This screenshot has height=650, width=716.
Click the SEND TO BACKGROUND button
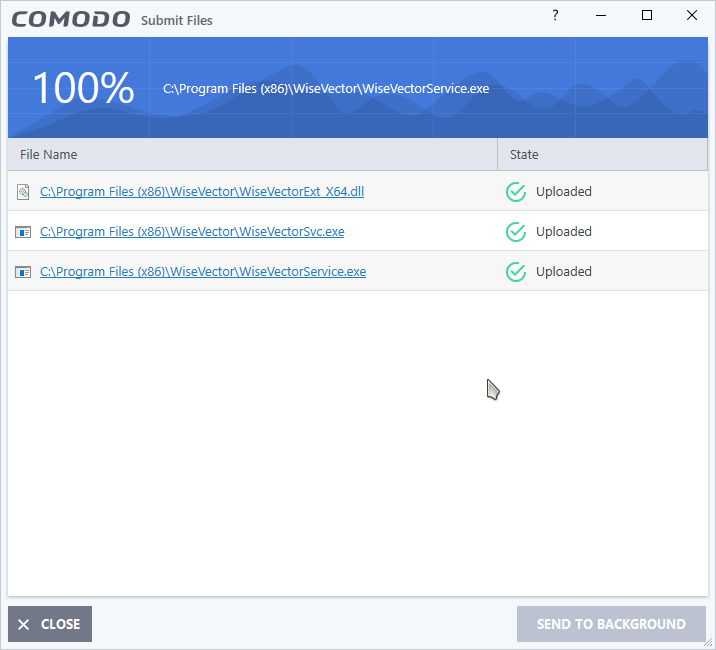pyautogui.click(x=611, y=624)
